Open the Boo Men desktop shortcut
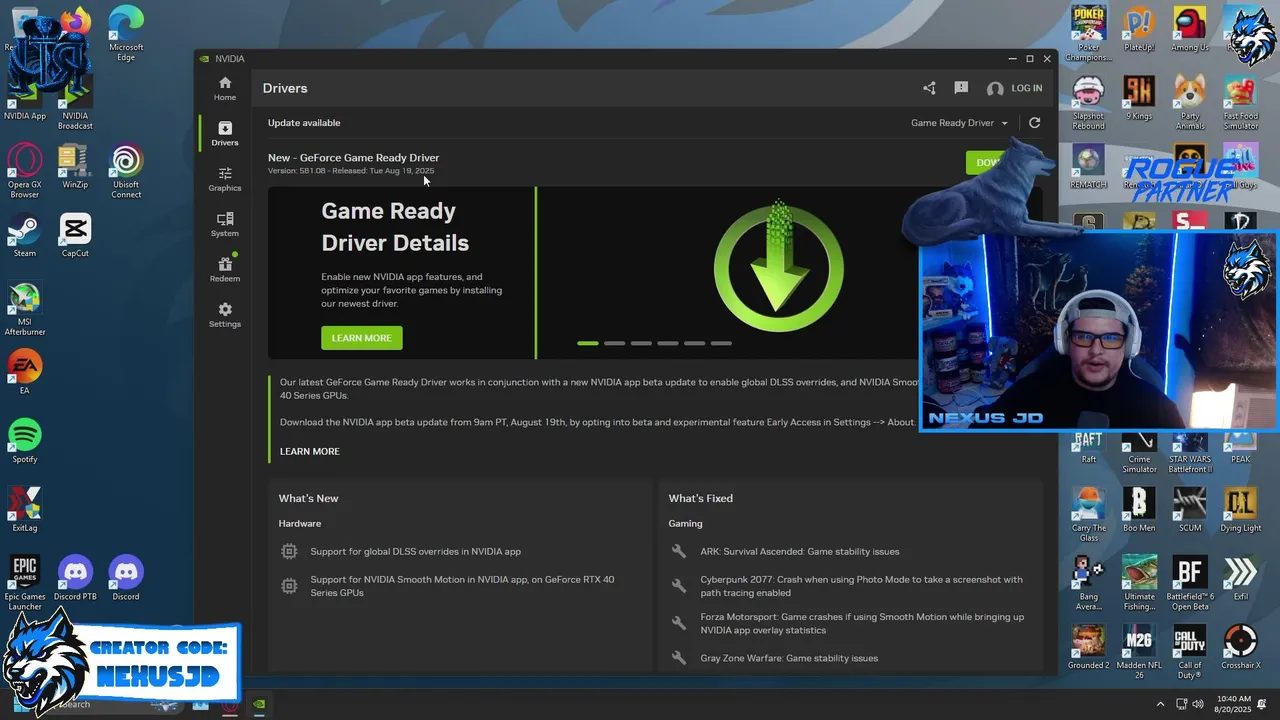This screenshot has height=720, width=1280. pos(1139,510)
